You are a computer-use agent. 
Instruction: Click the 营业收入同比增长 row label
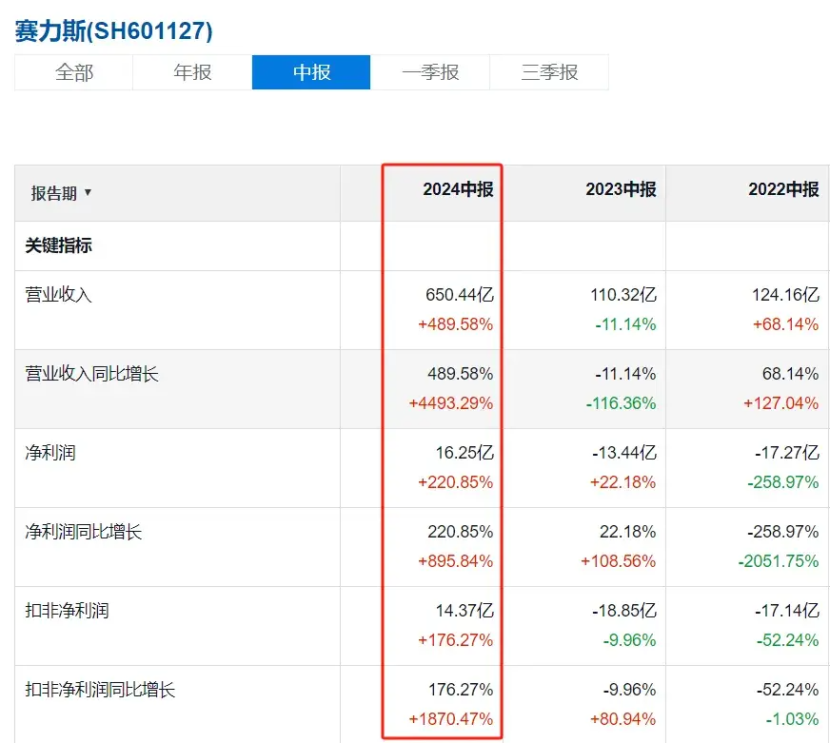pos(92,374)
